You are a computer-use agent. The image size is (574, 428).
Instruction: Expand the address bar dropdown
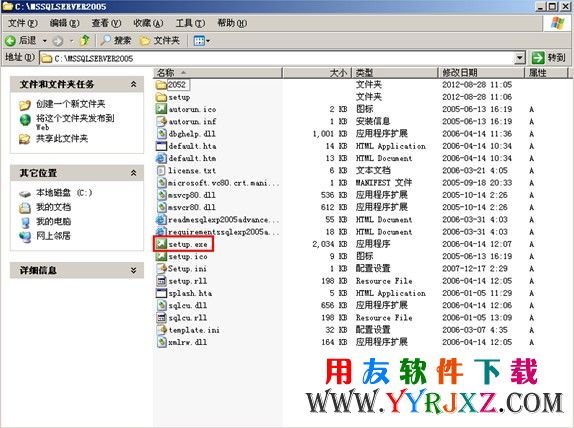pos(519,58)
